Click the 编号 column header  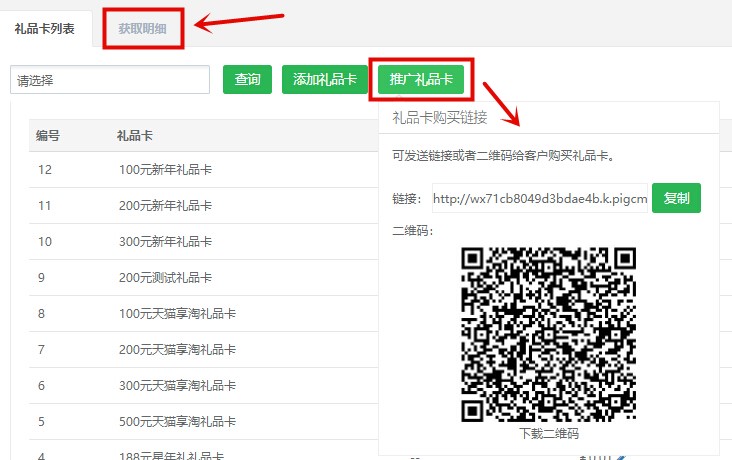coord(48,135)
